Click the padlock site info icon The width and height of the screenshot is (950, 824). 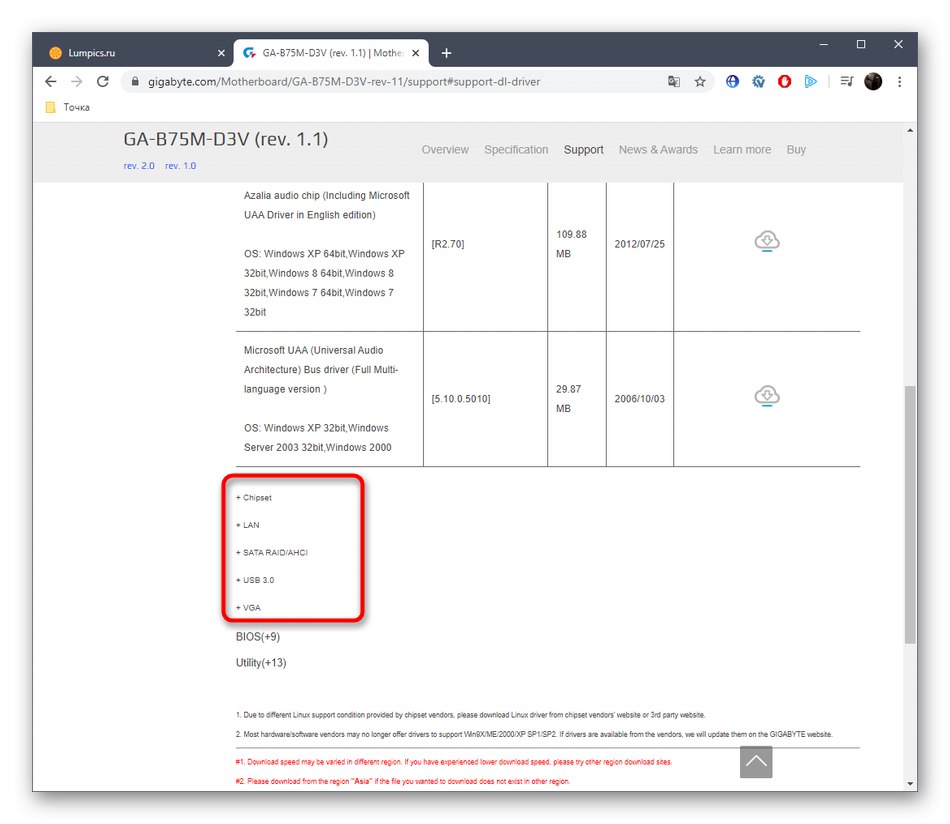(135, 81)
